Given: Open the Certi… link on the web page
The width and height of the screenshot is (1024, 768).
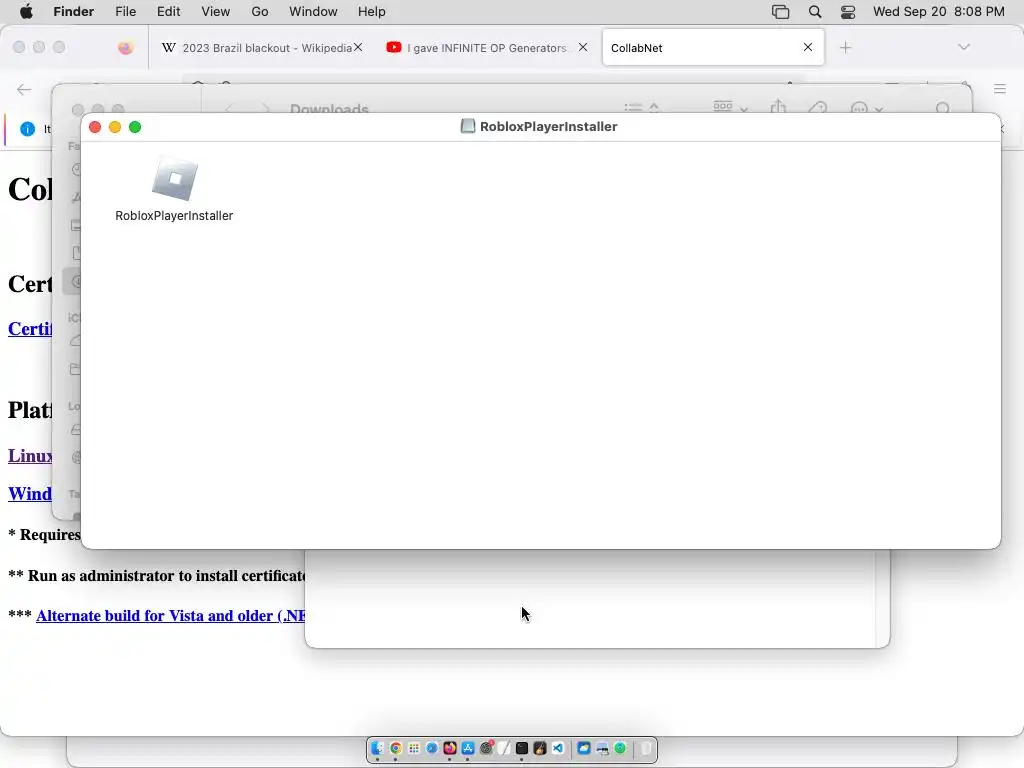Looking at the screenshot, I should 30,328.
